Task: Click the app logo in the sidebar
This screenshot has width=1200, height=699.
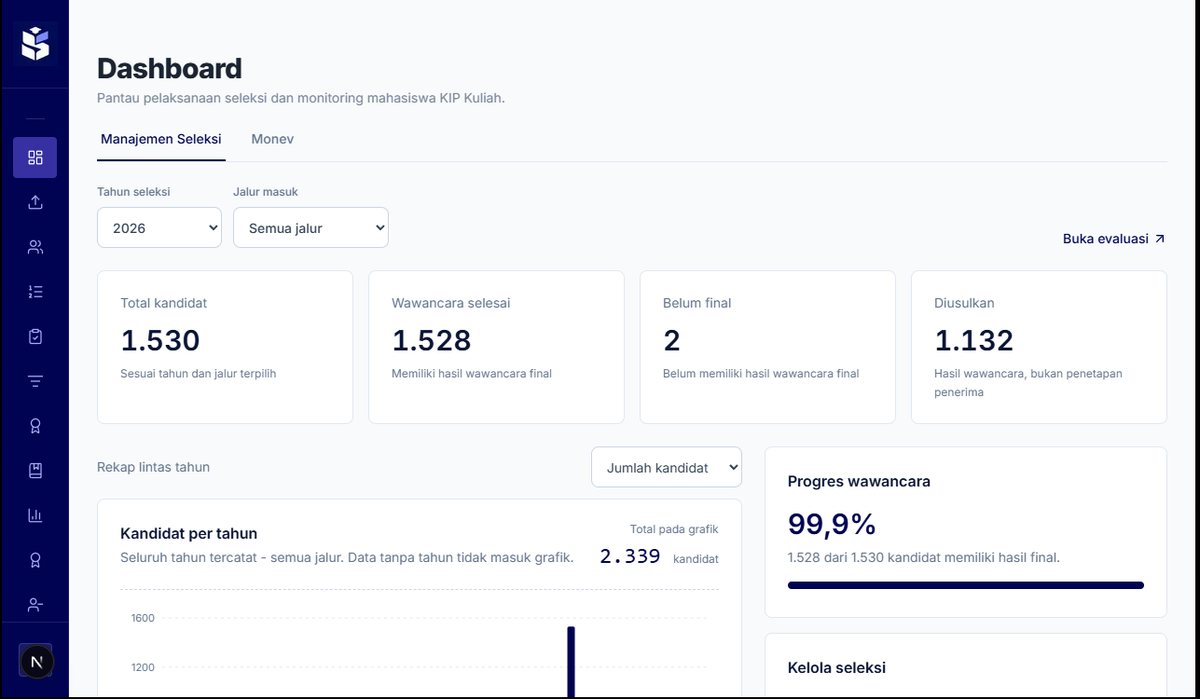Action: click(x=35, y=44)
